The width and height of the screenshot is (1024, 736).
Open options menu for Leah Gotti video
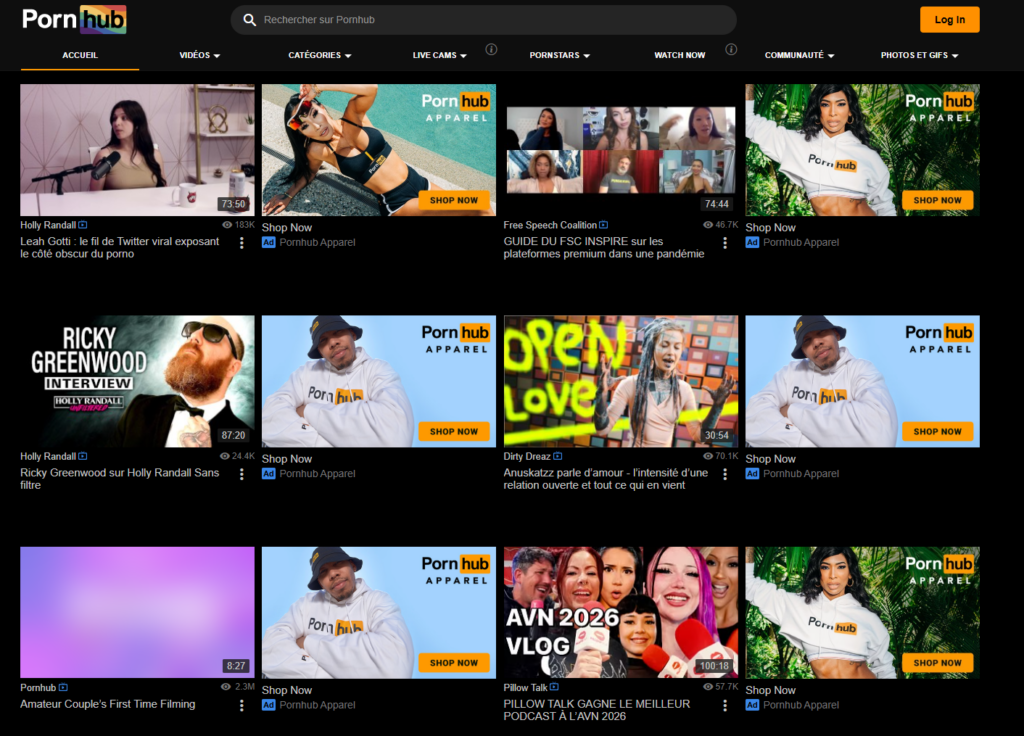click(x=242, y=243)
